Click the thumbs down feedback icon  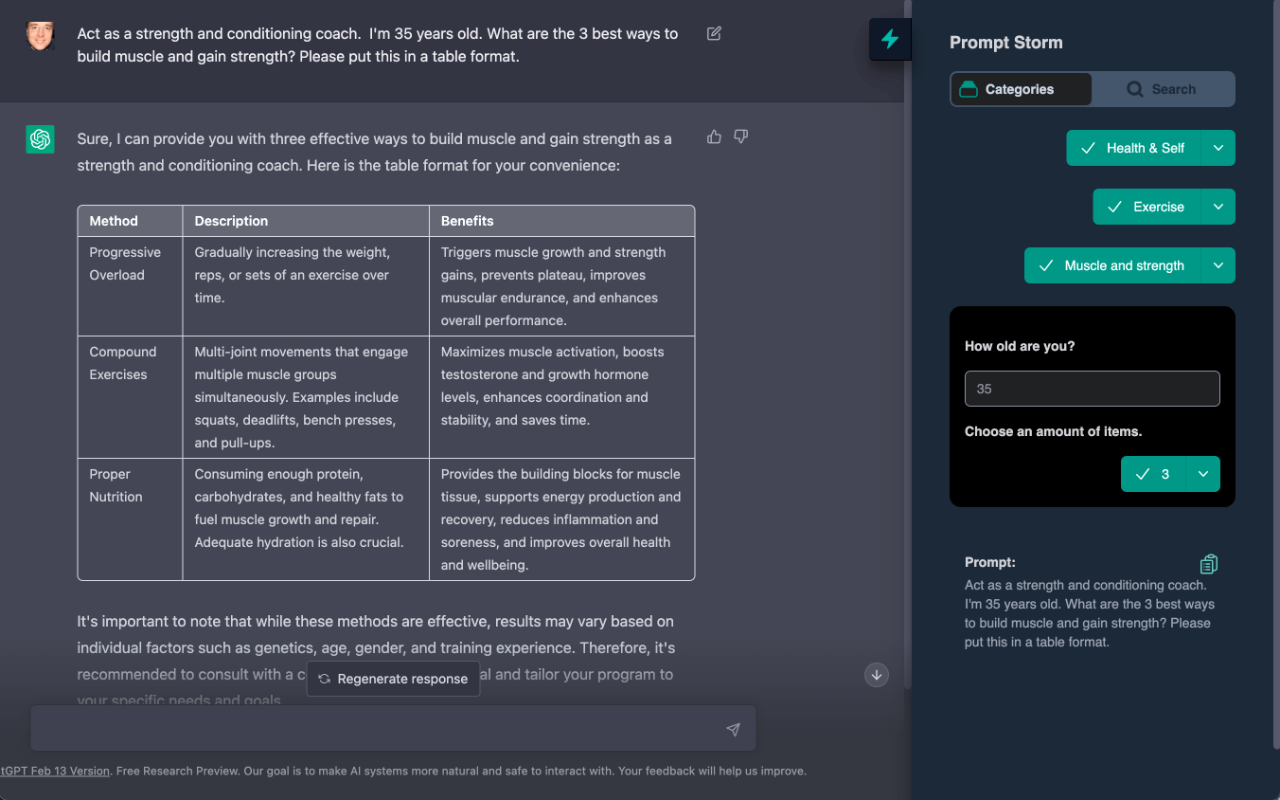(x=741, y=137)
